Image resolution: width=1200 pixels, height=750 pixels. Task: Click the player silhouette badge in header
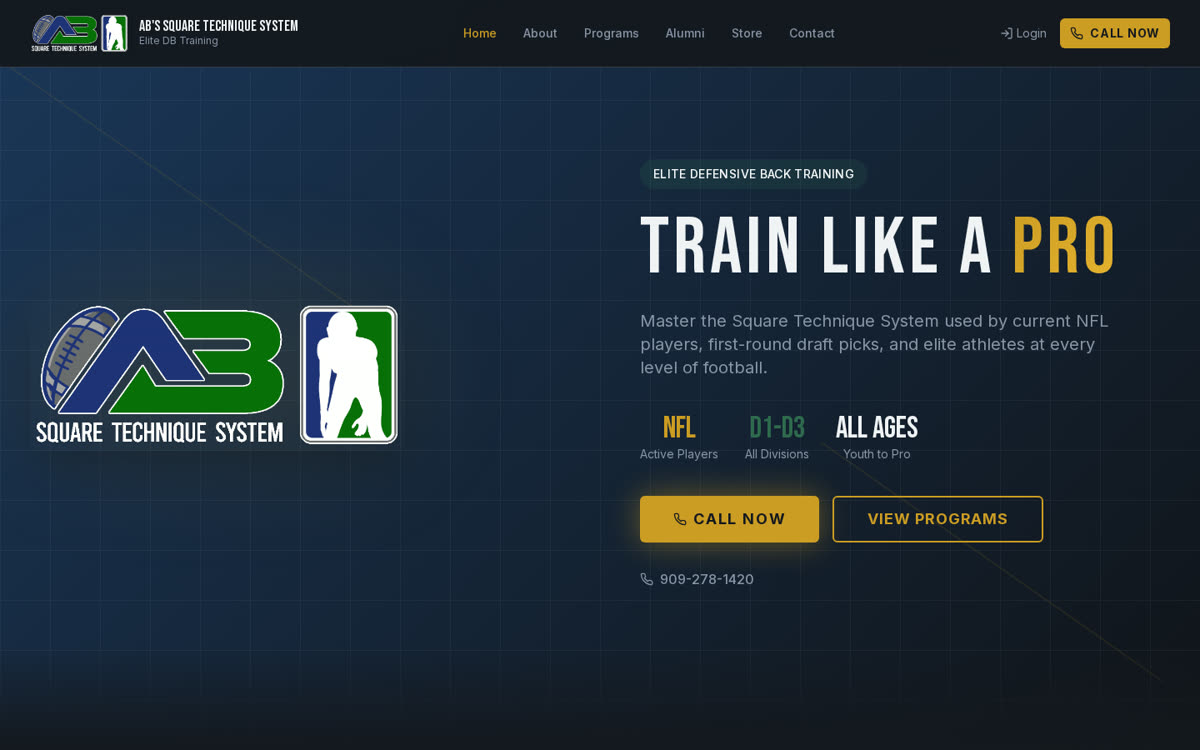click(115, 33)
